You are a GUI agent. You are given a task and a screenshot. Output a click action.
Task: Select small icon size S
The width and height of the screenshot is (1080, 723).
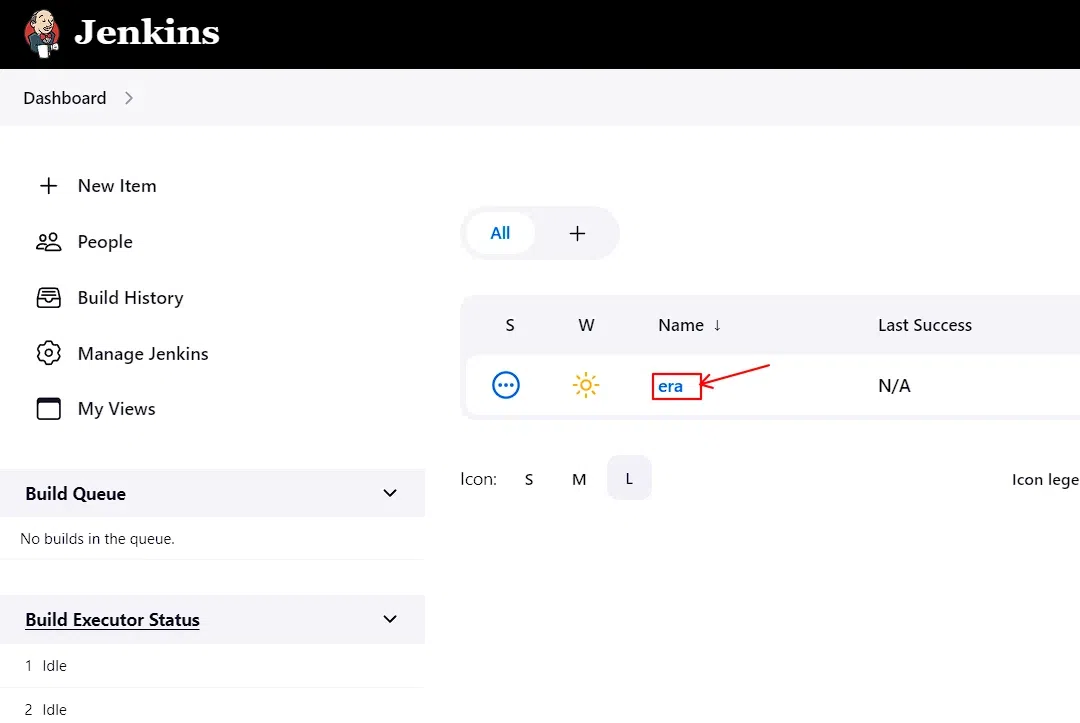point(529,479)
